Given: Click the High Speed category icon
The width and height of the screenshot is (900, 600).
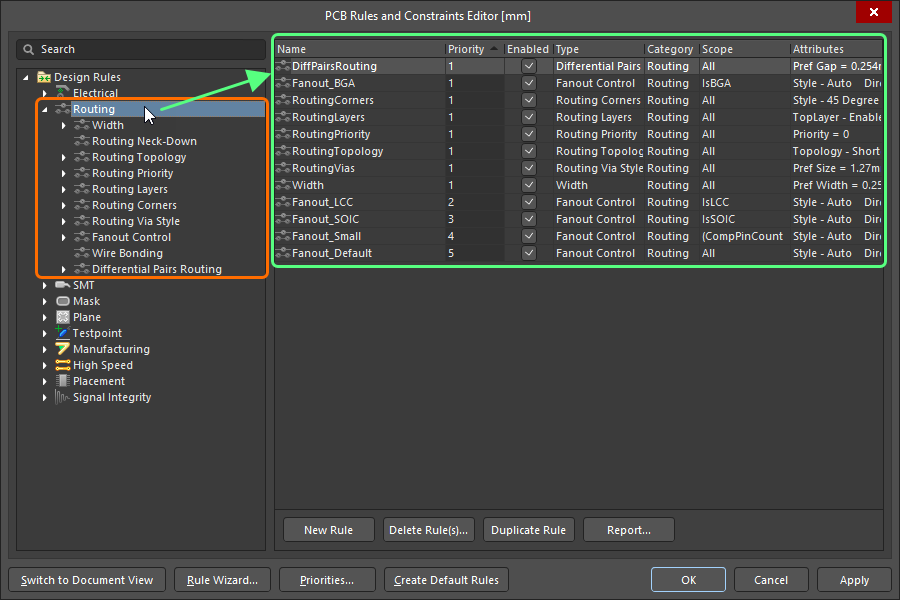Looking at the screenshot, I should click(63, 365).
